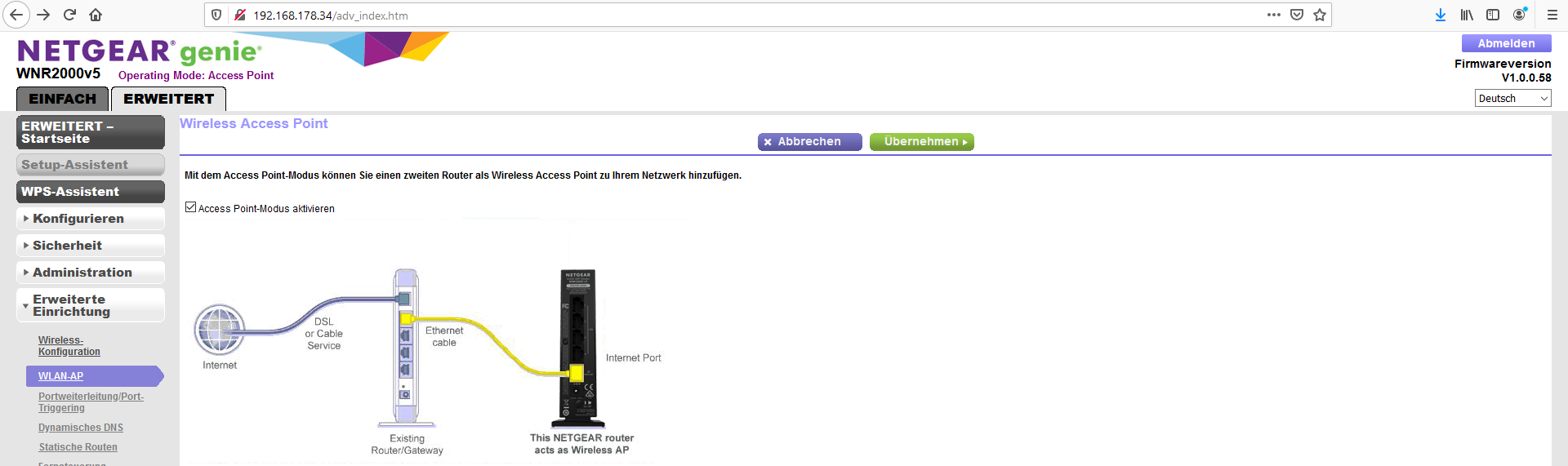Click the insecure connection lock icon

tap(240, 15)
